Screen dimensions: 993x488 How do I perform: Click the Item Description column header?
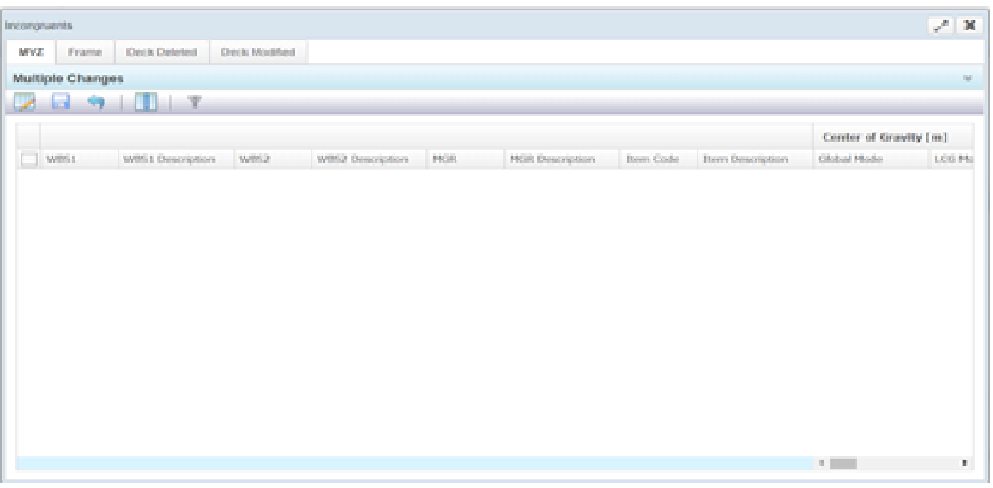click(755, 160)
